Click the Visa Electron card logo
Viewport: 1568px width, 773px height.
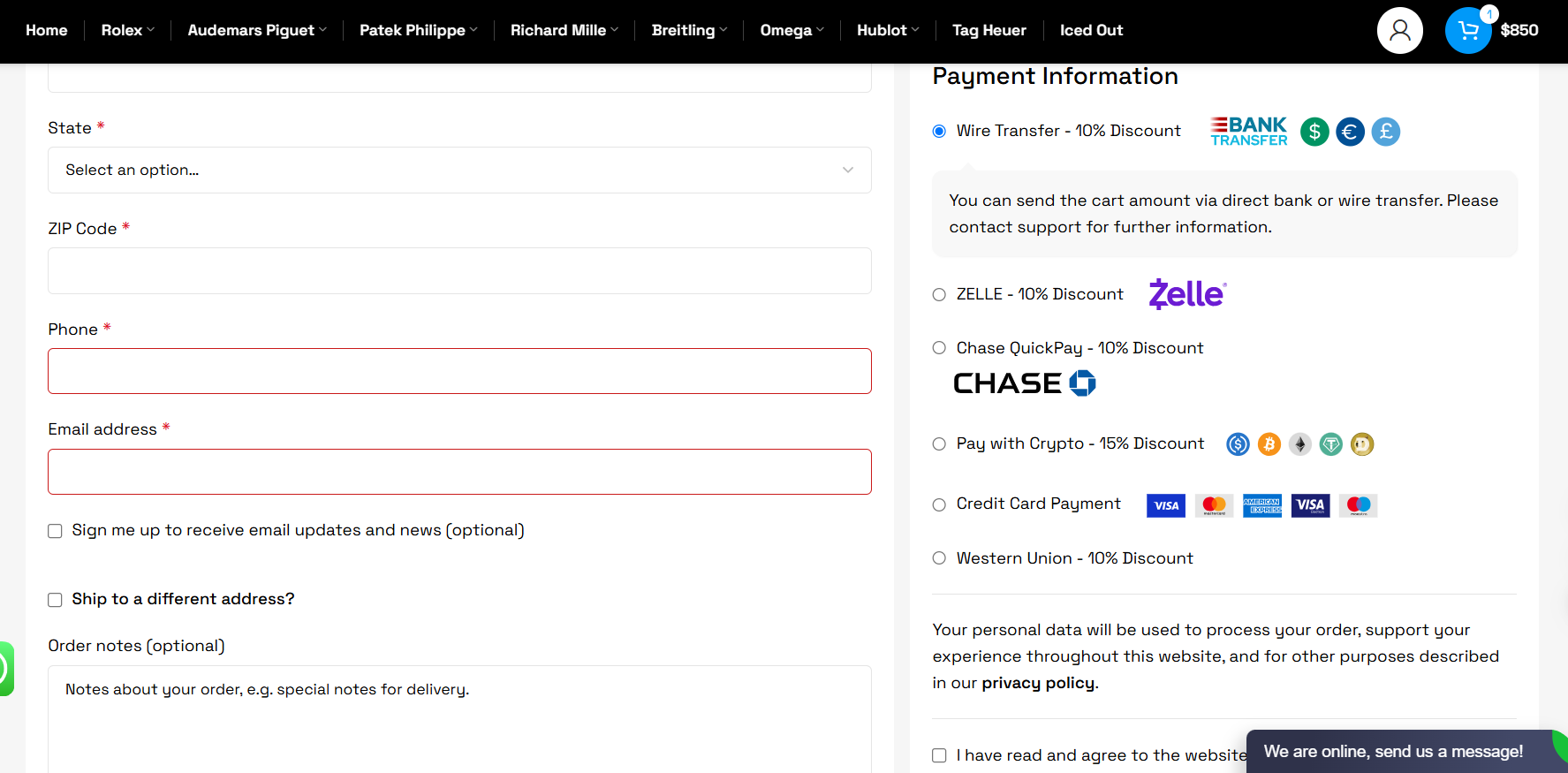[x=1311, y=505]
